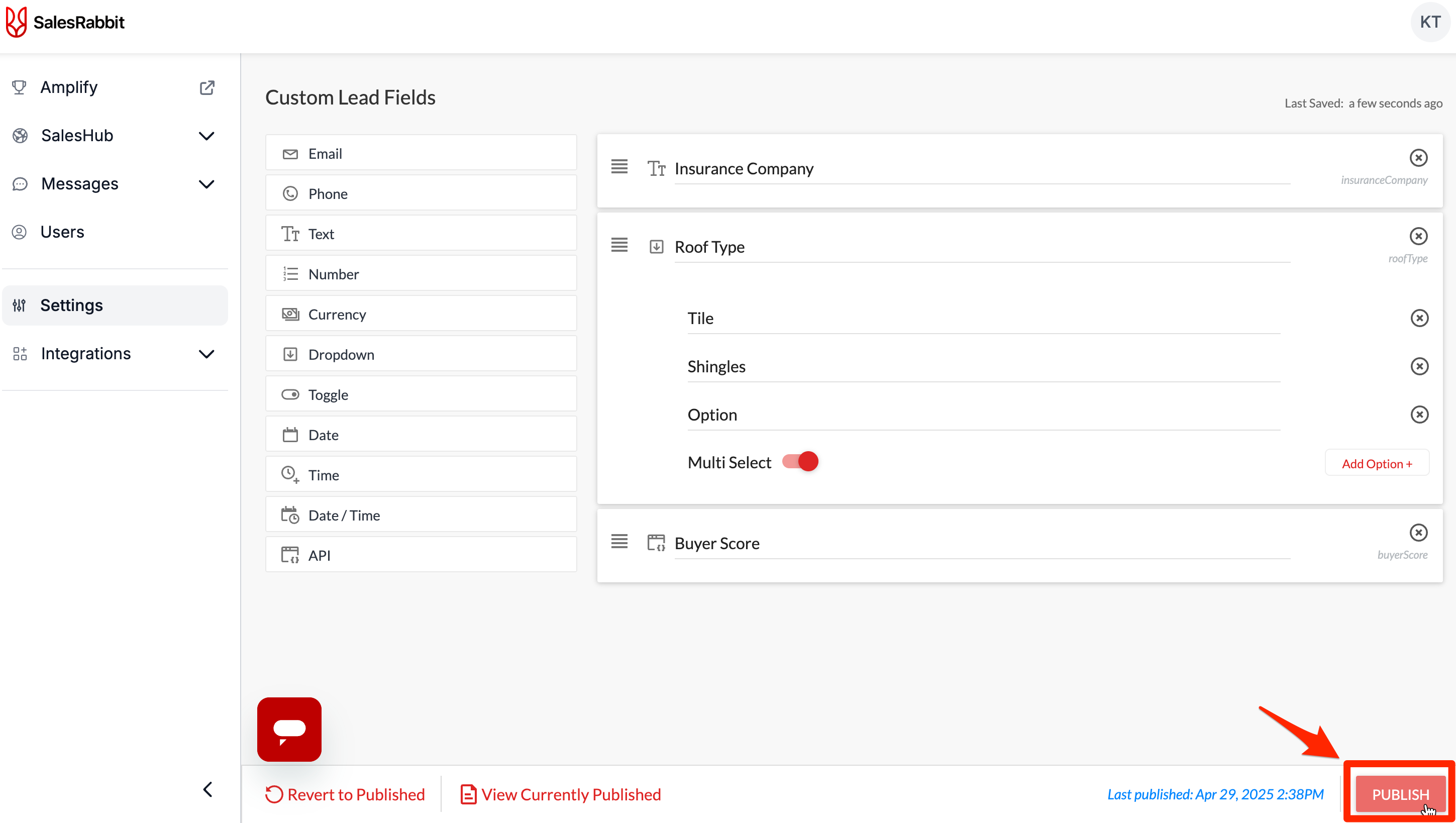Delete the Shingles option
This screenshot has height=823, width=1456.
[1419, 366]
